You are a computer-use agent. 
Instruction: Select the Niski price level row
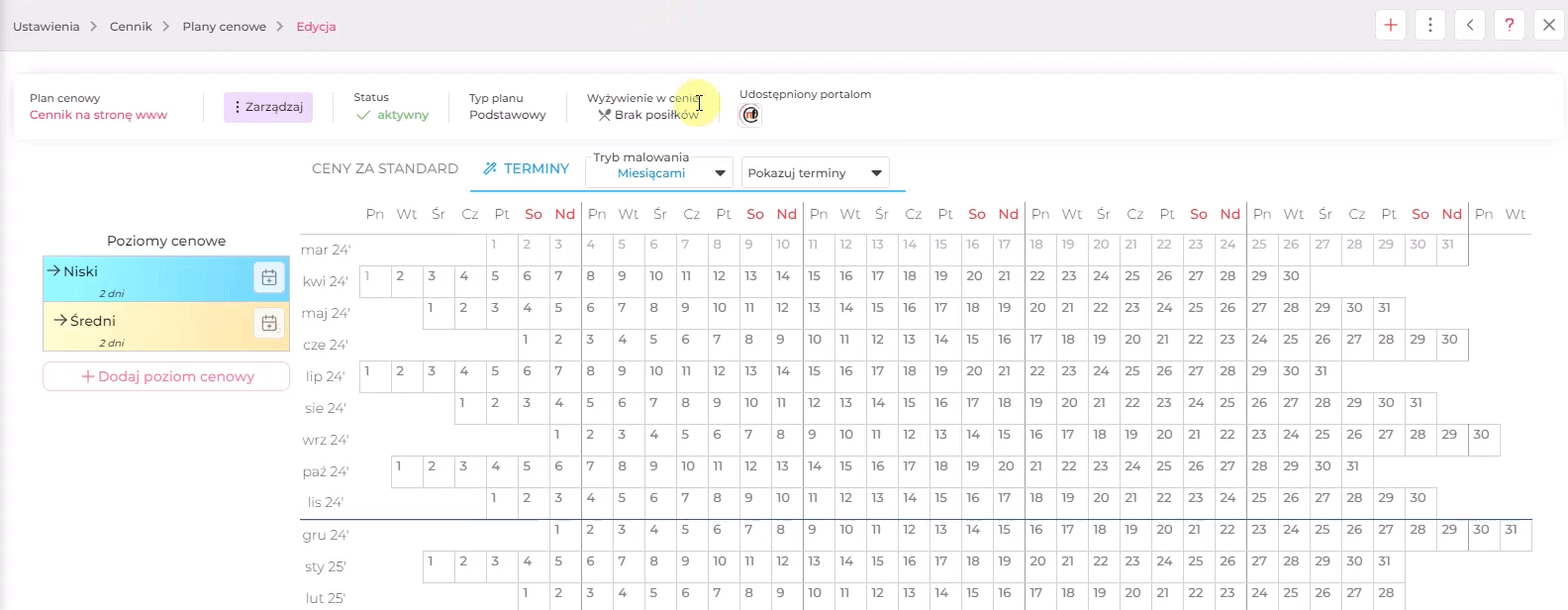[166, 278]
